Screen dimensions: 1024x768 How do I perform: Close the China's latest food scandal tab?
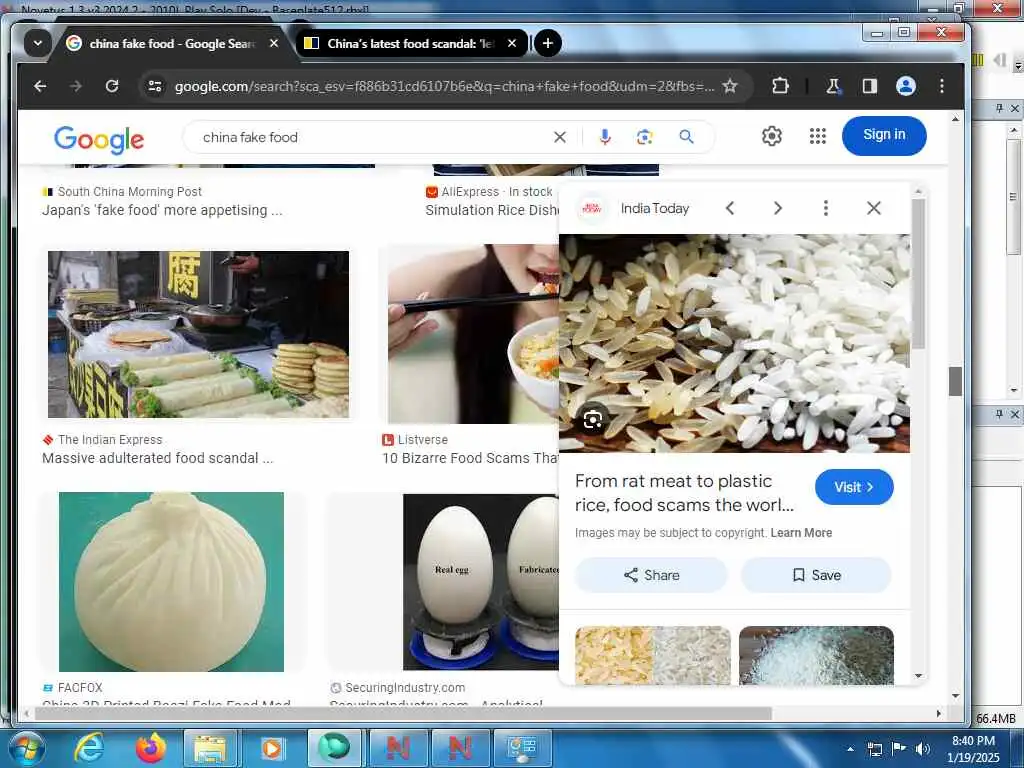click(x=512, y=43)
